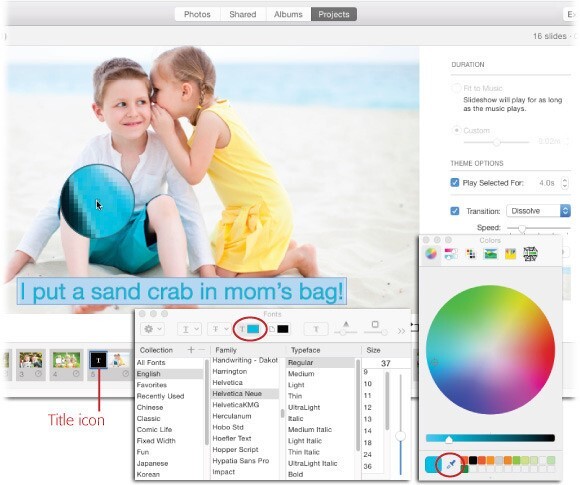Click the current blue color well in Colors window

click(x=433, y=464)
